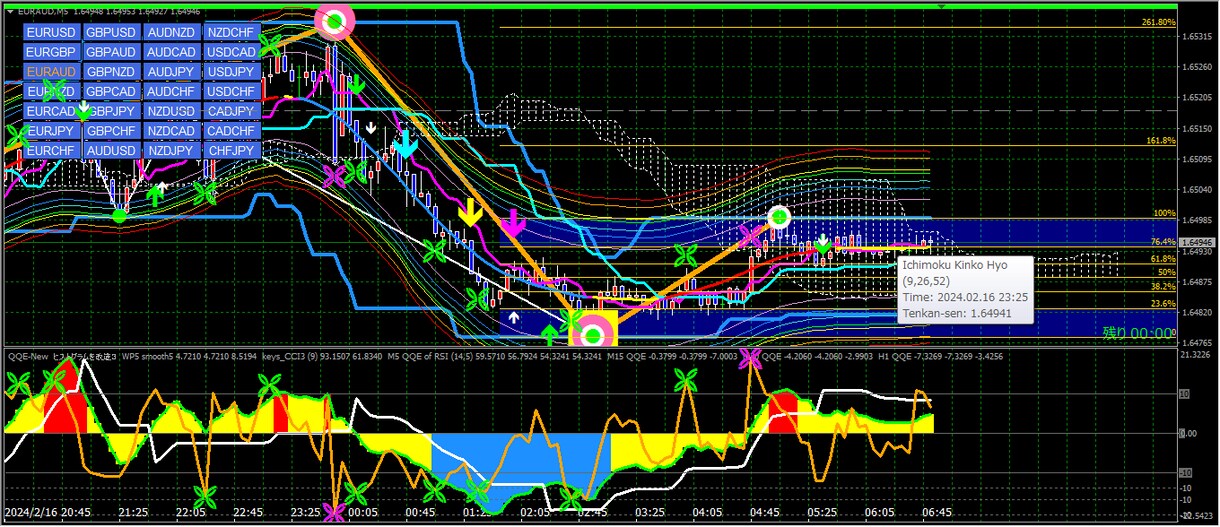This screenshot has width=1220, height=527.
Task: Open the NZDCHF symbol chart
Action: pyautogui.click(x=231, y=32)
